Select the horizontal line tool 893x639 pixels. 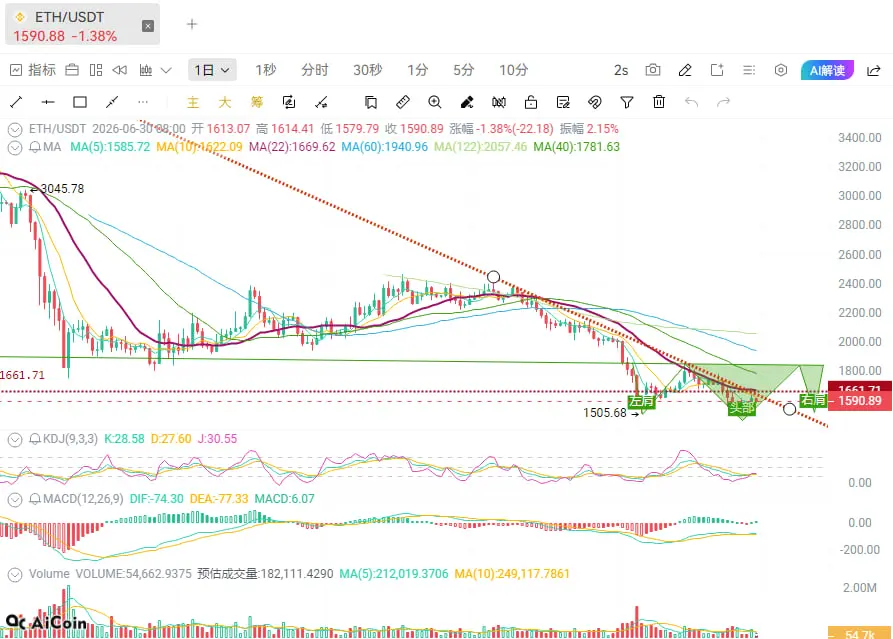(x=48, y=102)
